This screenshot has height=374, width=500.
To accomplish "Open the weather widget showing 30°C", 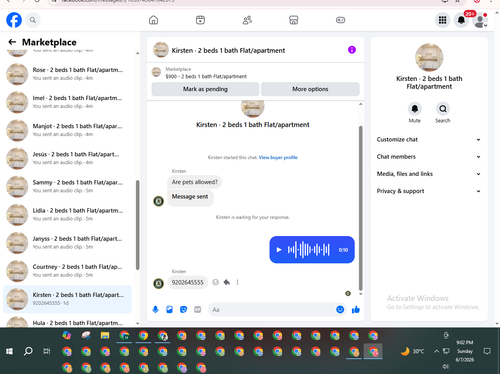I will pos(412,351).
